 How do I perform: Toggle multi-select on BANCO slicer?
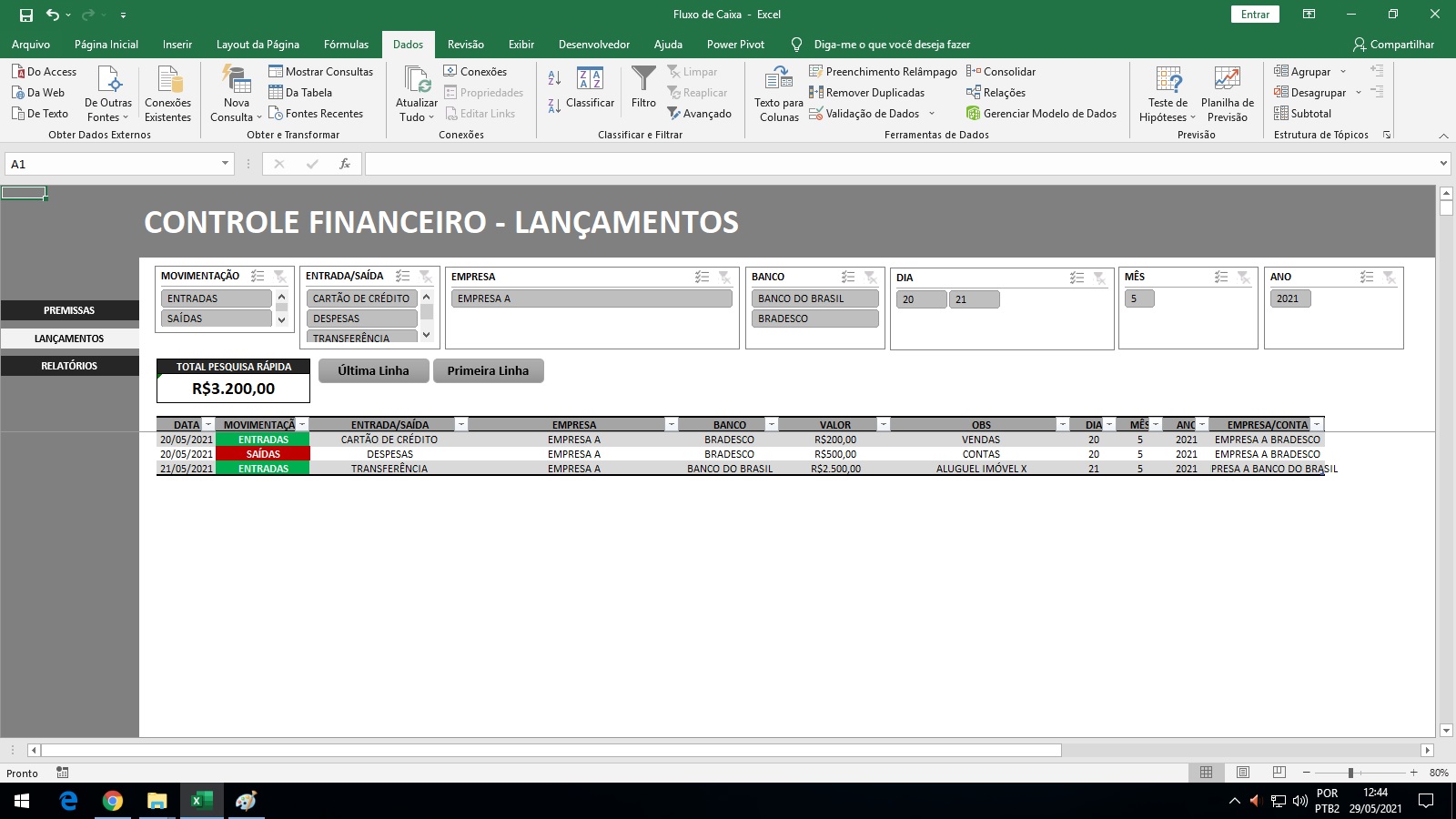tap(848, 277)
